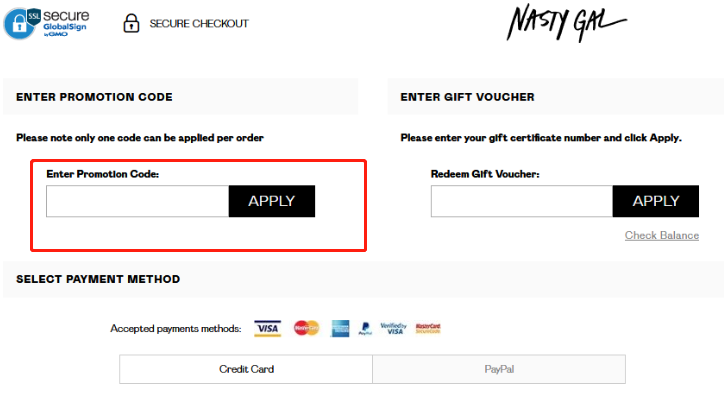This screenshot has width=724, height=394.
Task: Click the SSL Secure GlobalSign badge
Action: (46, 23)
